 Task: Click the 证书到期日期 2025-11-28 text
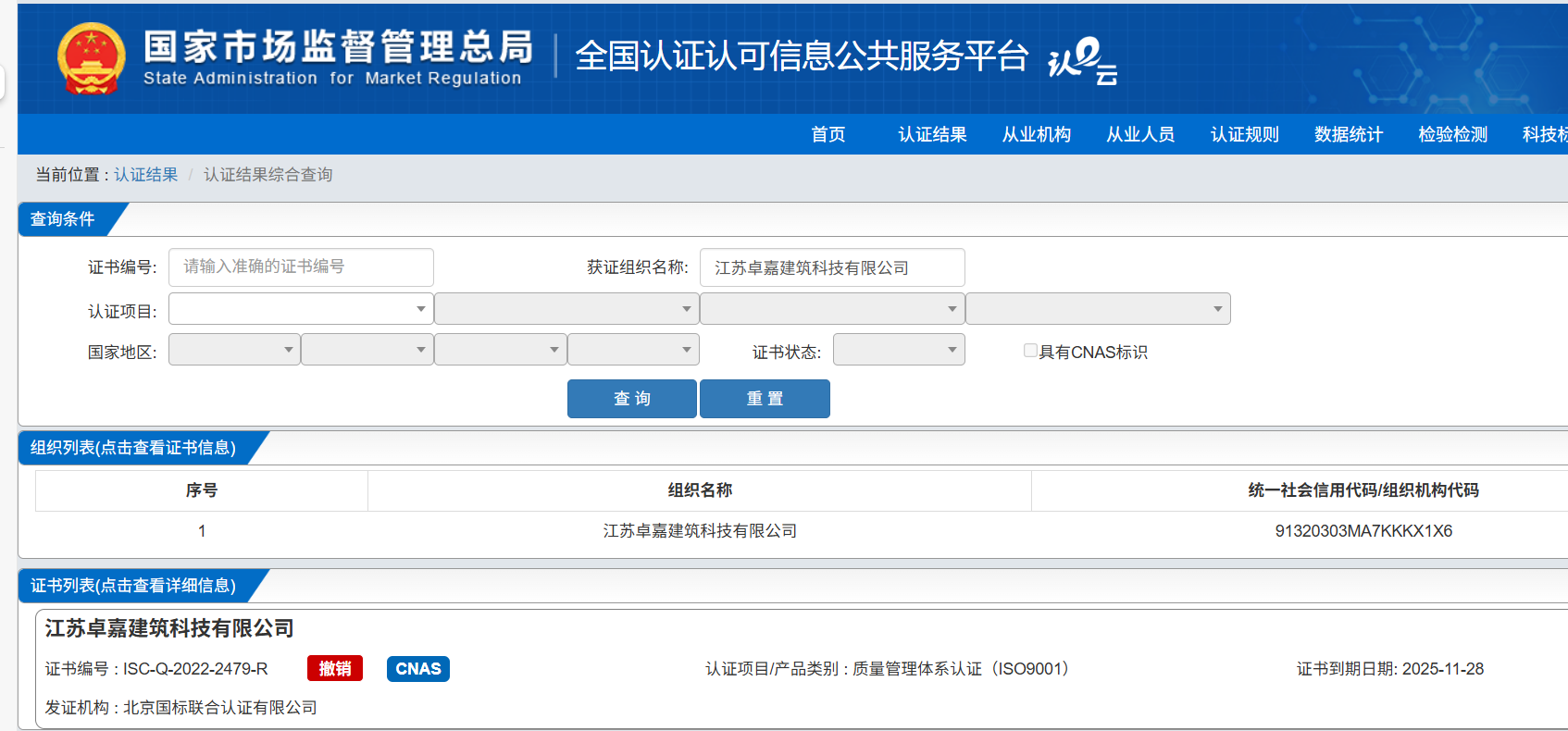(1390, 669)
